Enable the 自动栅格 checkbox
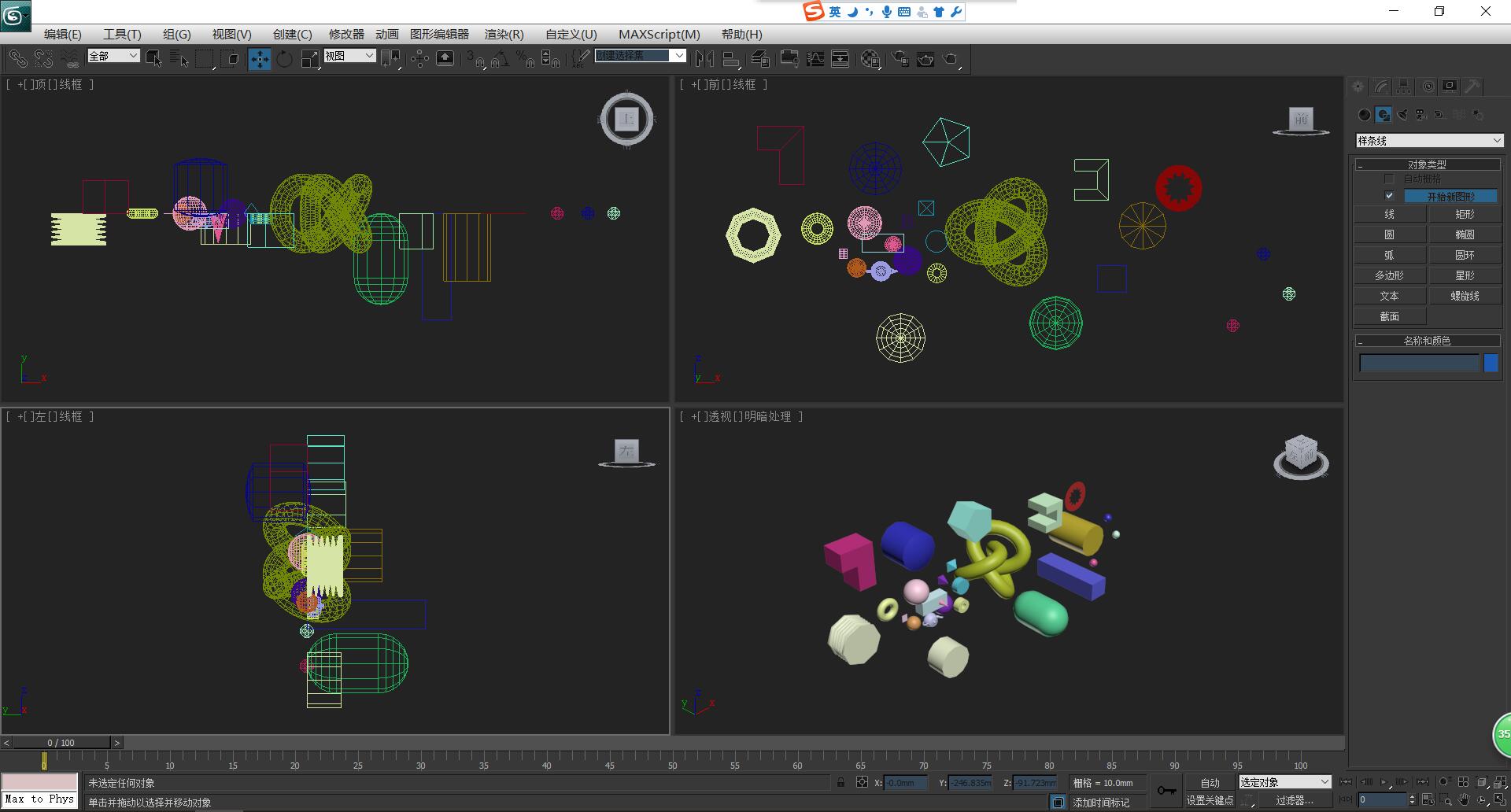The width and height of the screenshot is (1511, 812). [x=1389, y=179]
